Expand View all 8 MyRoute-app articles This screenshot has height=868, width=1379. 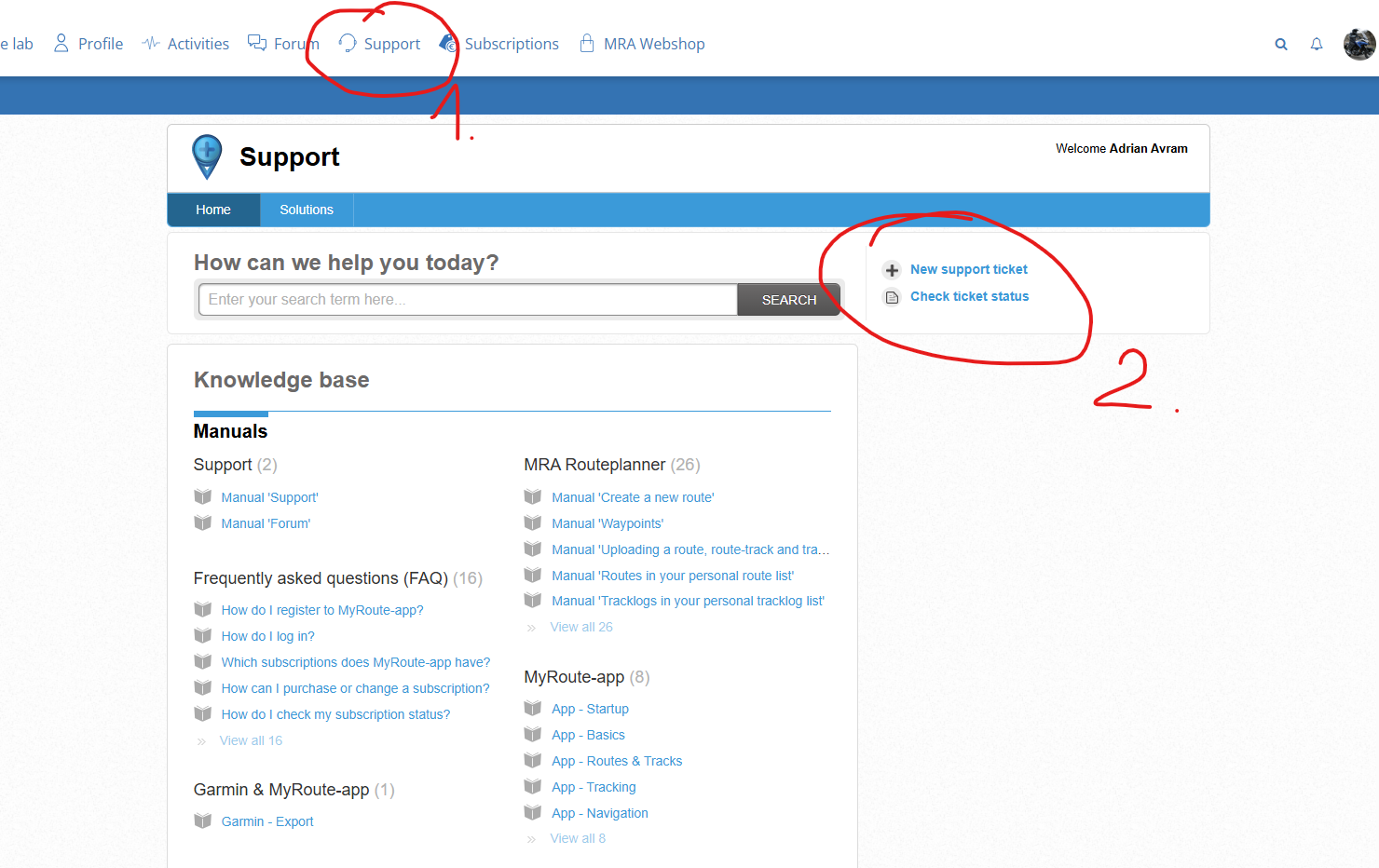coord(578,838)
